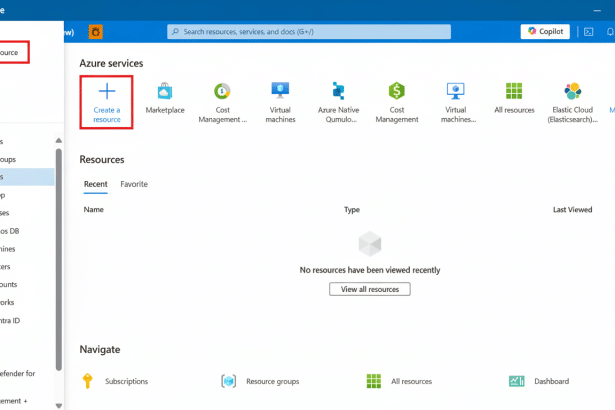Open Create a resource tile
Image resolution: width=615 pixels, height=410 pixels.
point(106,102)
